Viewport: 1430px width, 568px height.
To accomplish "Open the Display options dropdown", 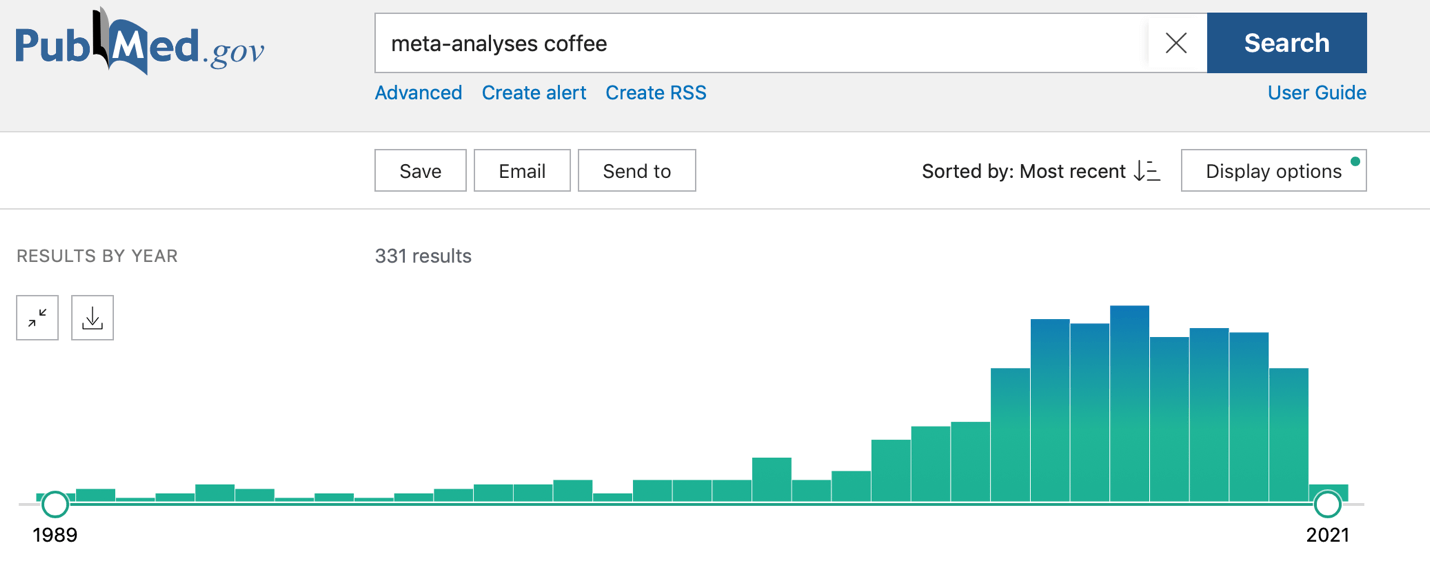I will point(1273,171).
